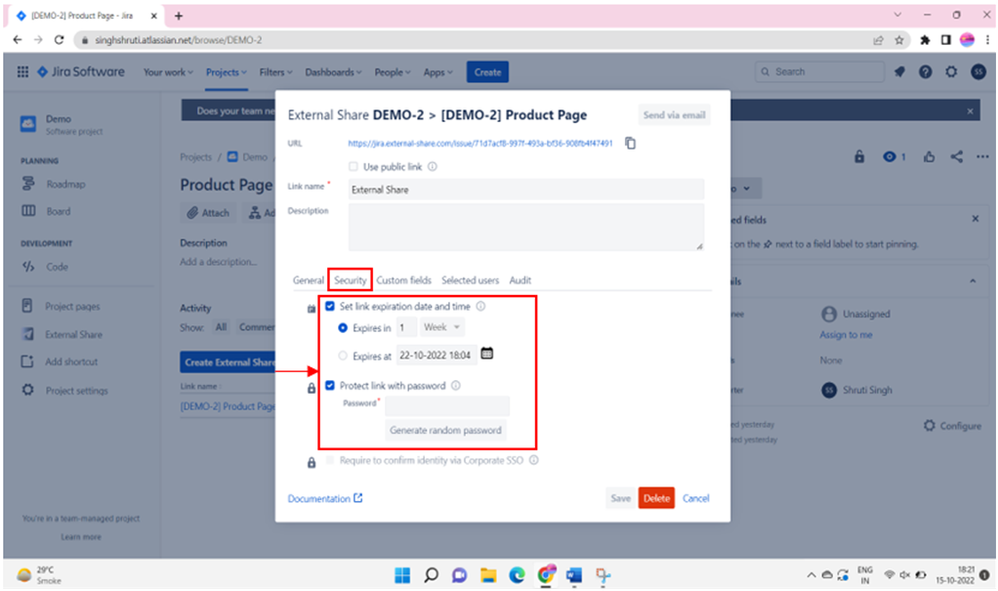Open Word from the taskbar
998x591 pixels.
[574, 576]
